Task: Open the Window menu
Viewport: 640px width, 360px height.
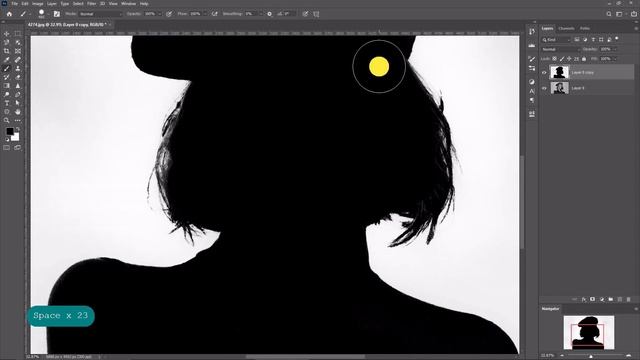Action: click(x=129, y=4)
